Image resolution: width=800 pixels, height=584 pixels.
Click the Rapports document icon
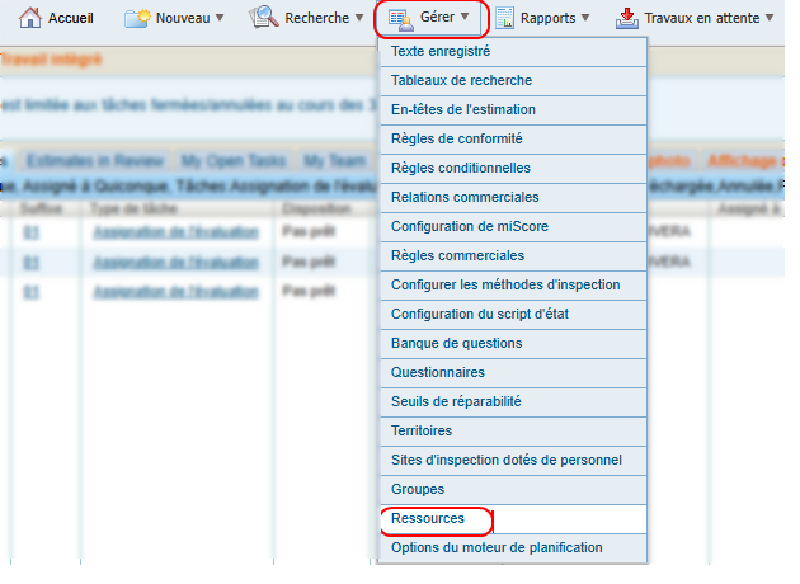[x=505, y=18]
